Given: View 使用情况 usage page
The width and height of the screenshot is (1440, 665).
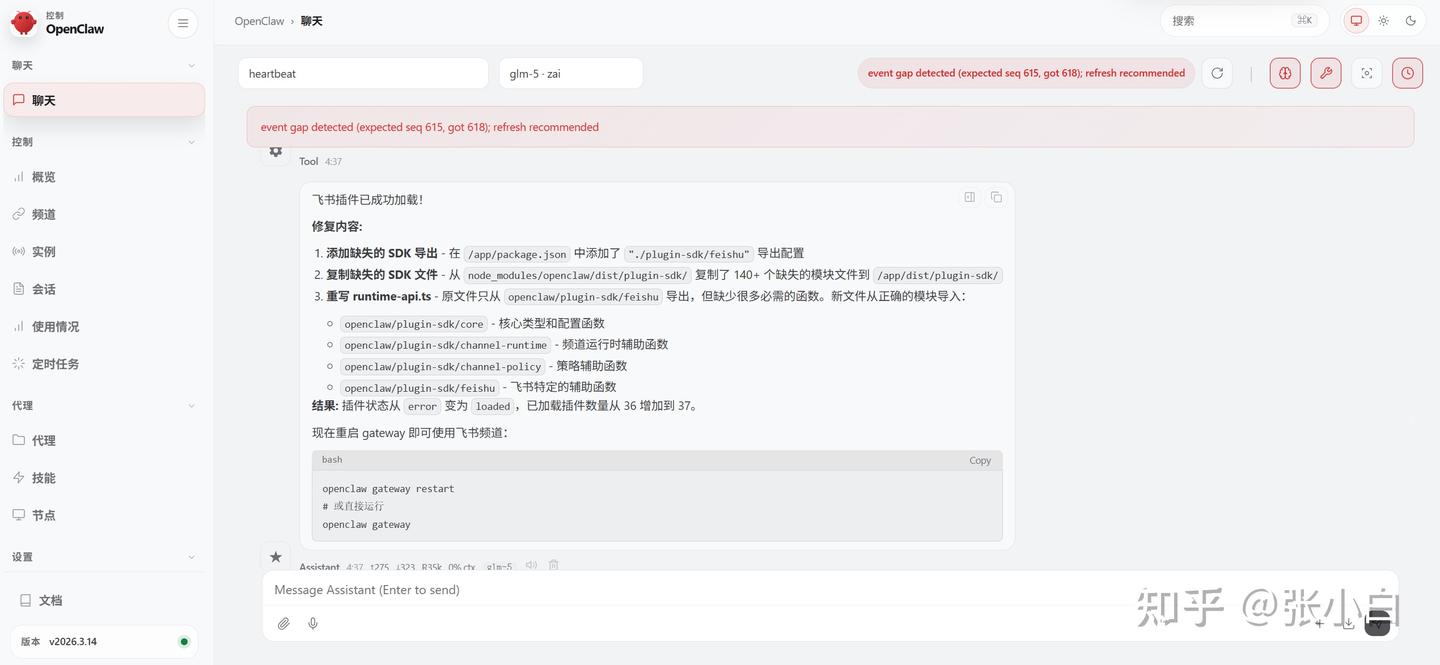Looking at the screenshot, I should click(105, 327).
